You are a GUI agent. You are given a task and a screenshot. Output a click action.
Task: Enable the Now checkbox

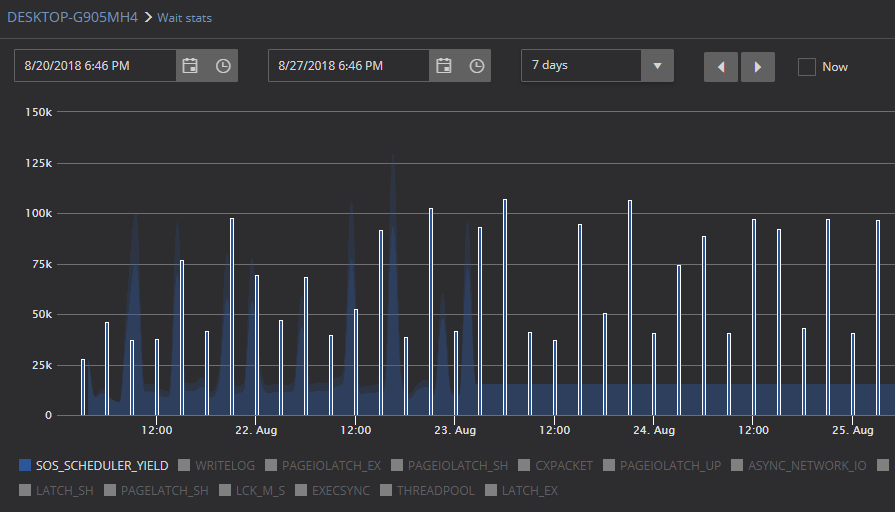pos(807,67)
